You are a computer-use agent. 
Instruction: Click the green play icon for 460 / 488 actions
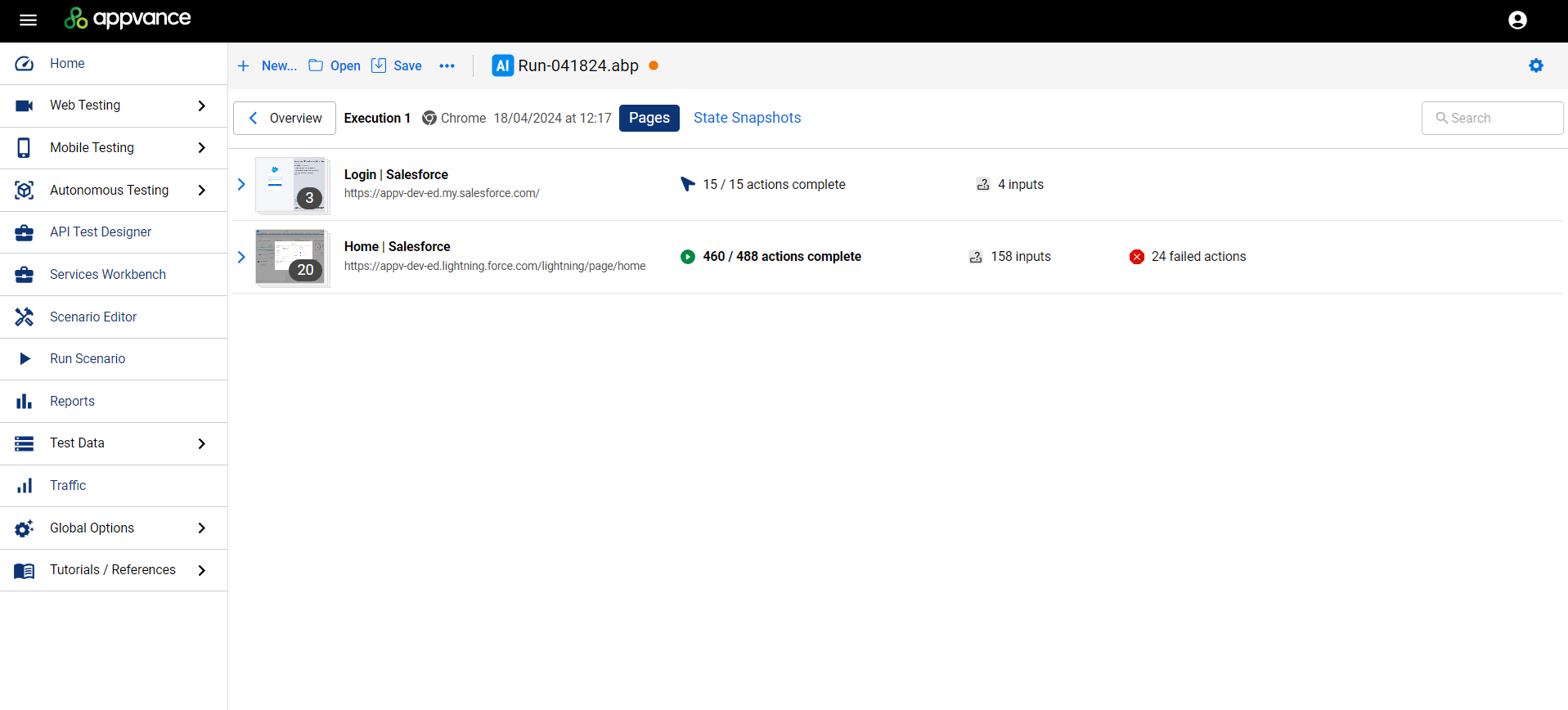point(688,257)
